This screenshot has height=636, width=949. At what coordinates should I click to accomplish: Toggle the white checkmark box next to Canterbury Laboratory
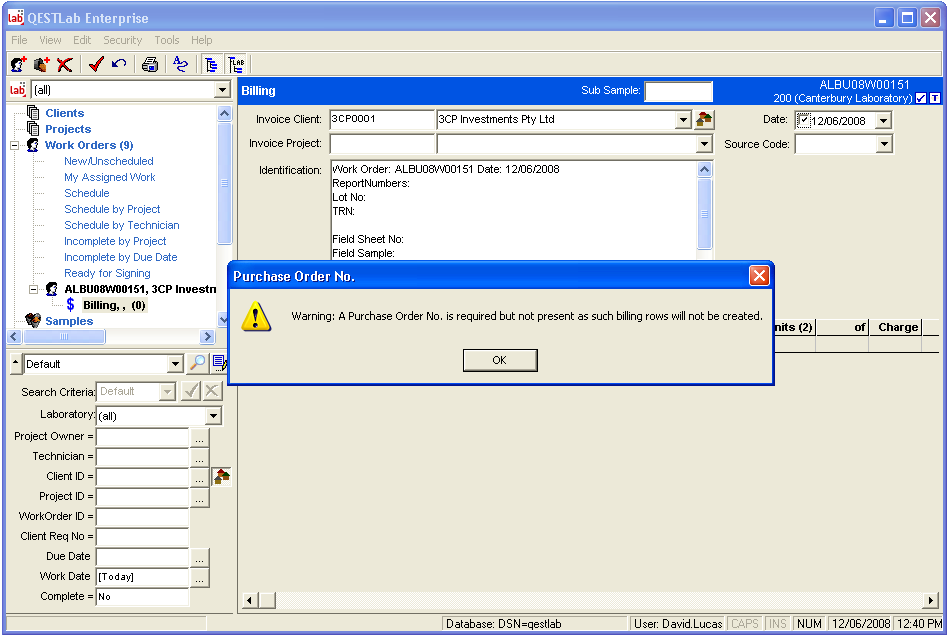[921, 98]
